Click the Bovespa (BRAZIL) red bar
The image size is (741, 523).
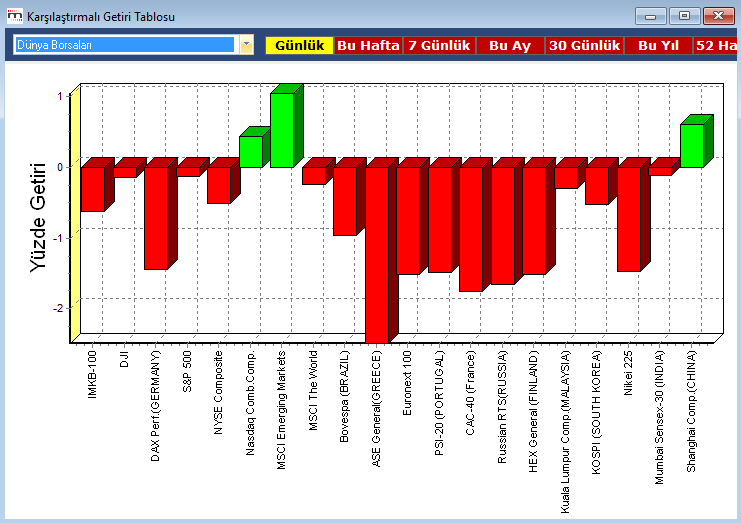click(345, 201)
